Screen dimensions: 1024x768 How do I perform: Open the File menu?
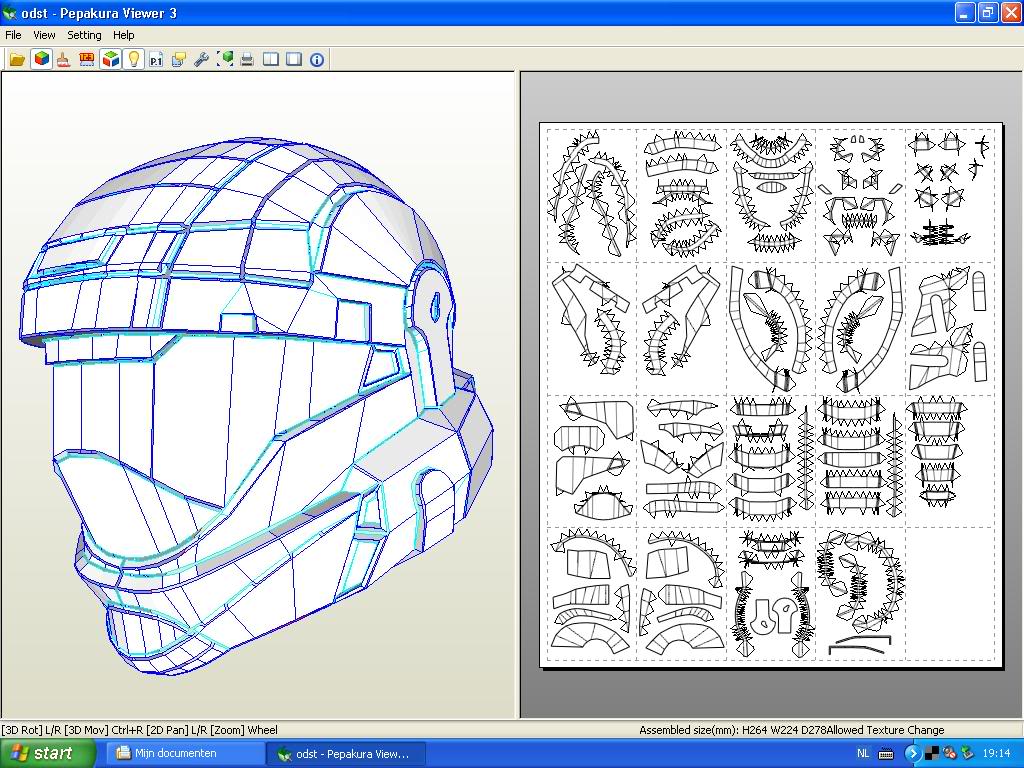[x=13, y=35]
